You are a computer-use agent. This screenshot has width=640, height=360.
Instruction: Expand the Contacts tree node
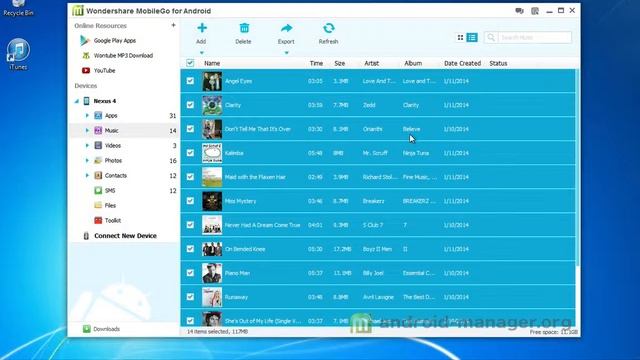(87, 176)
